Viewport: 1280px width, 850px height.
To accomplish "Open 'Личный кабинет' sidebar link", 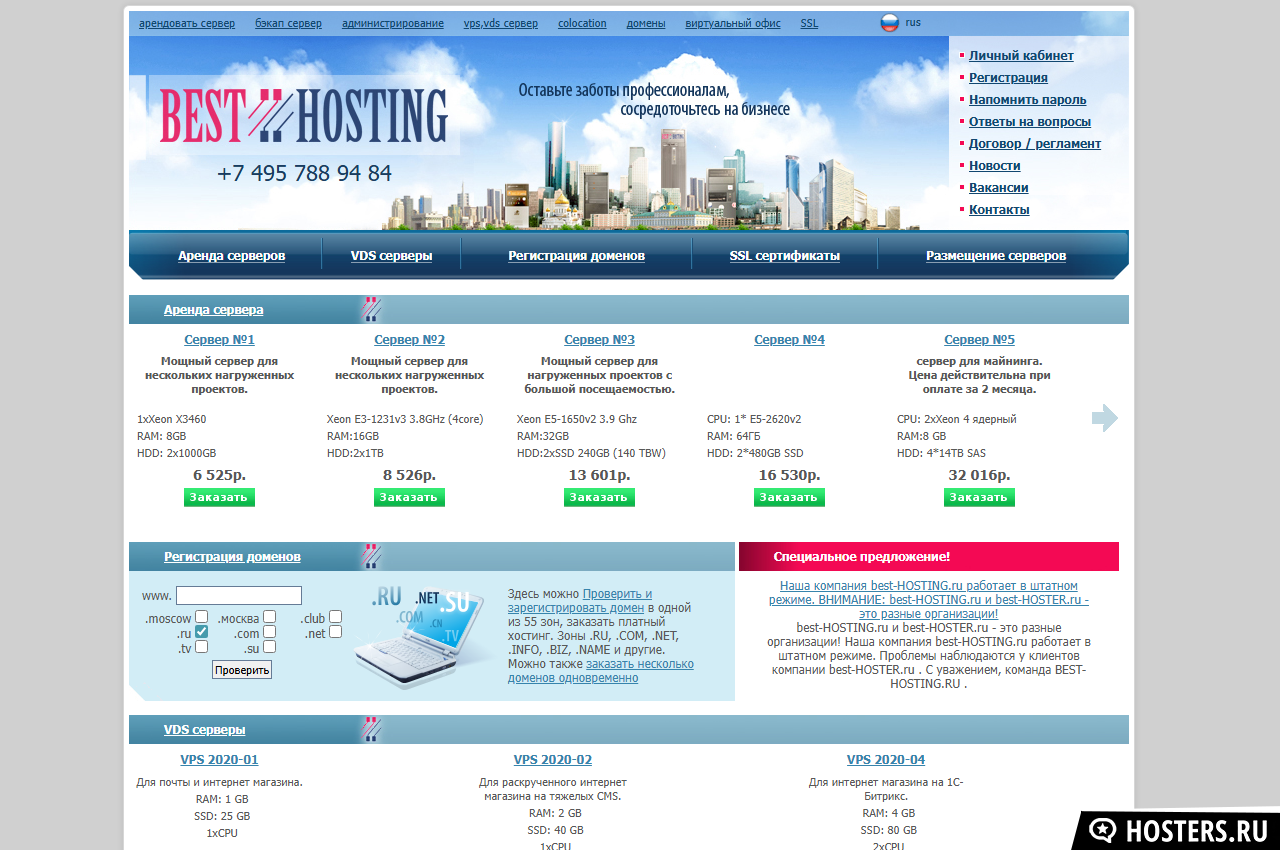I will (x=1020, y=56).
